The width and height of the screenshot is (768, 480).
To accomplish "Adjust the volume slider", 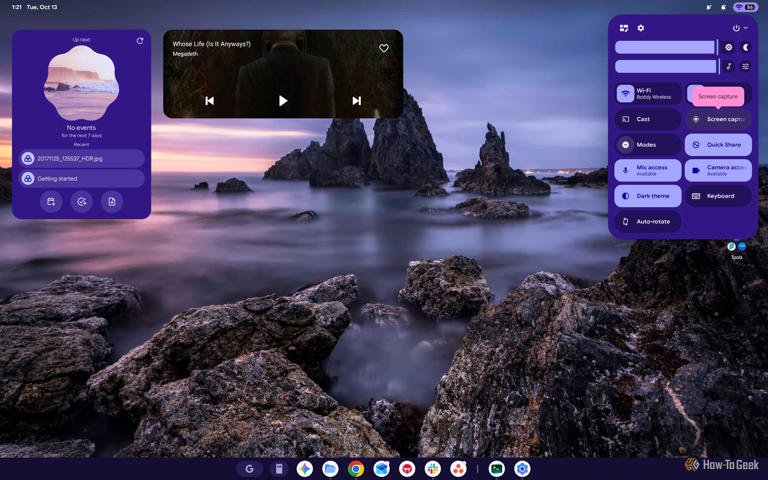I will click(x=666, y=66).
